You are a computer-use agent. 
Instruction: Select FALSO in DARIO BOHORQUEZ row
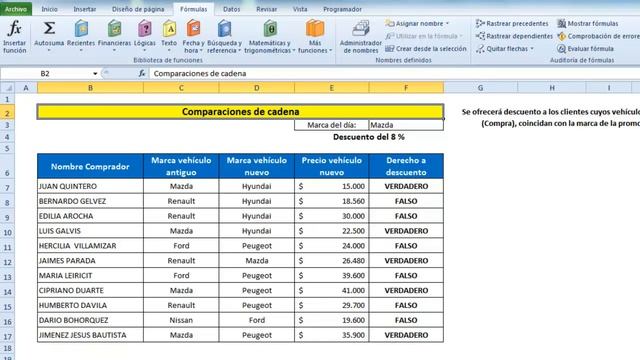pyautogui.click(x=406, y=320)
